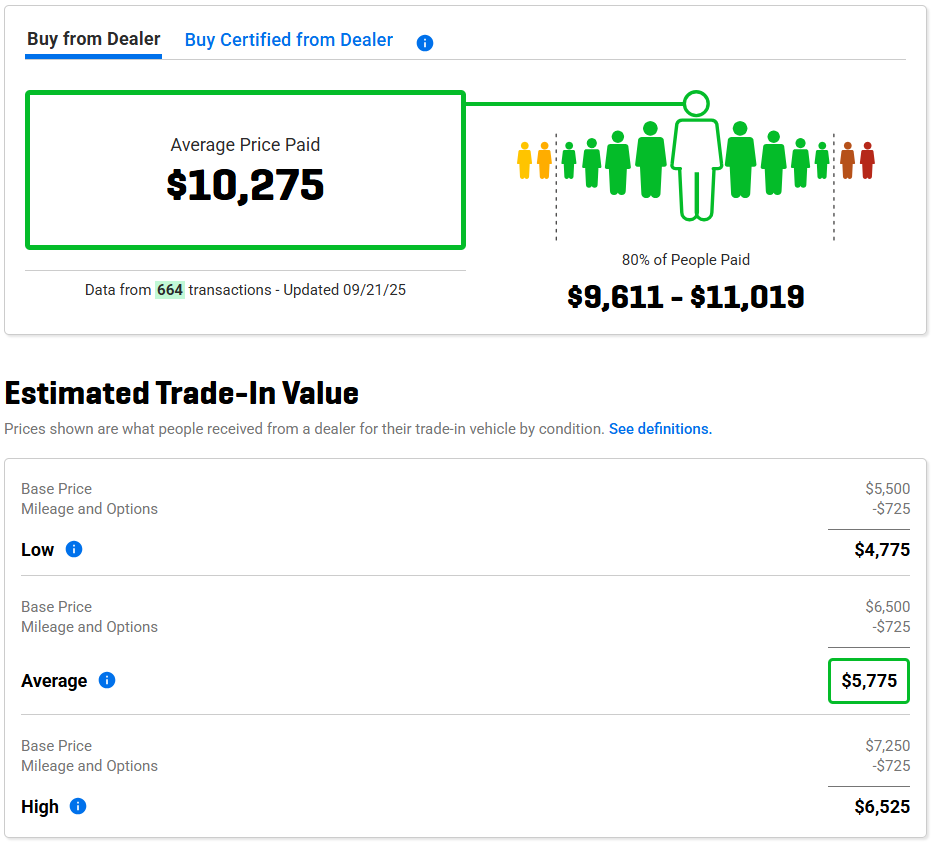Click the leftmost yellow person icon

pyautogui.click(x=524, y=160)
